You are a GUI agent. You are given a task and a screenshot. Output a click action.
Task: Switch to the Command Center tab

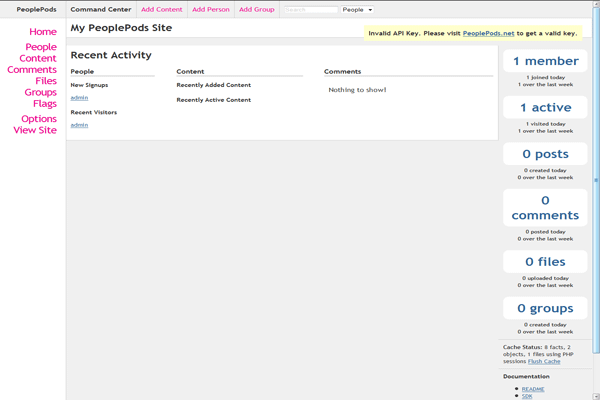(x=100, y=10)
